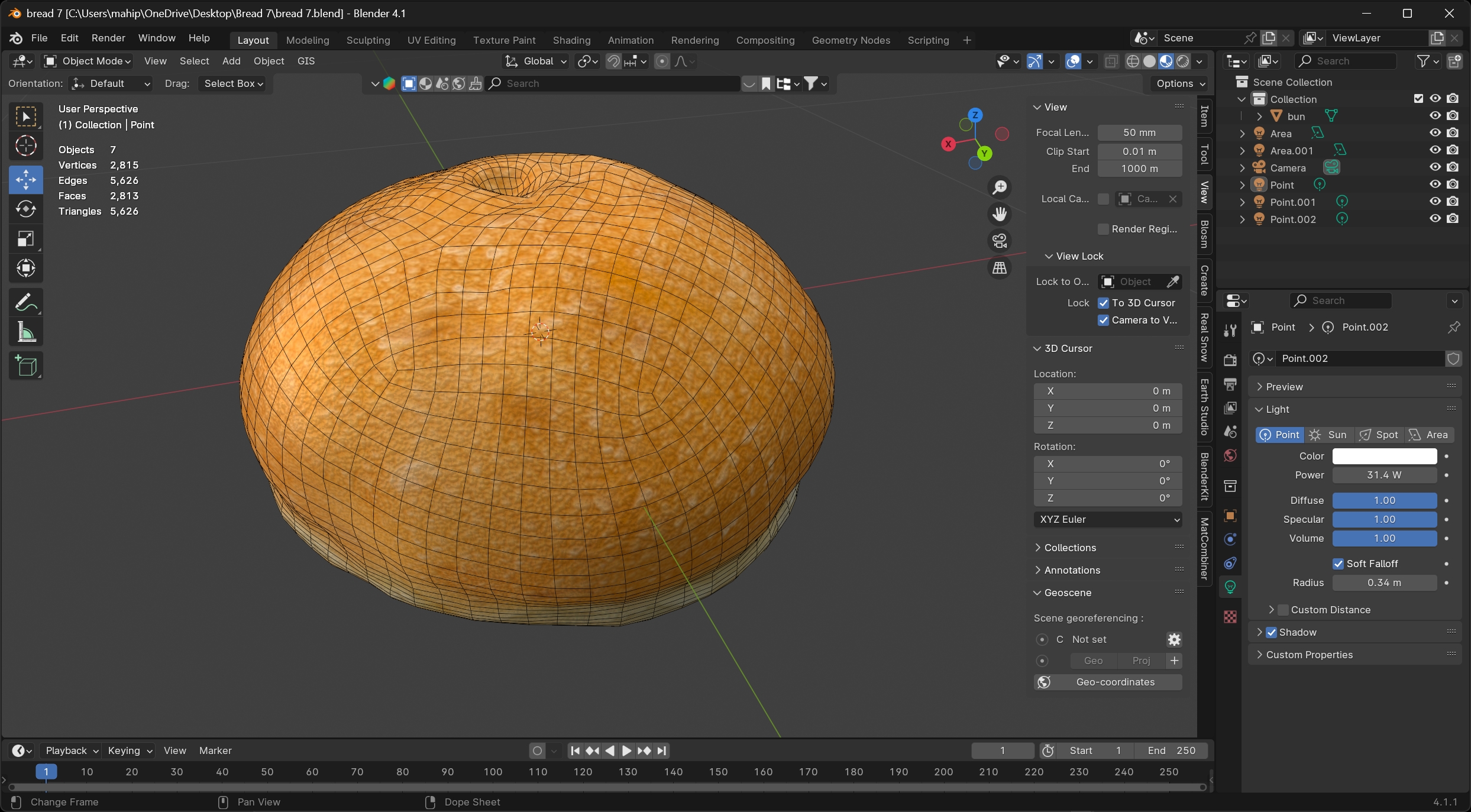Select the Rotate tool in toolbar
This screenshot has height=812, width=1471.
(x=25, y=209)
